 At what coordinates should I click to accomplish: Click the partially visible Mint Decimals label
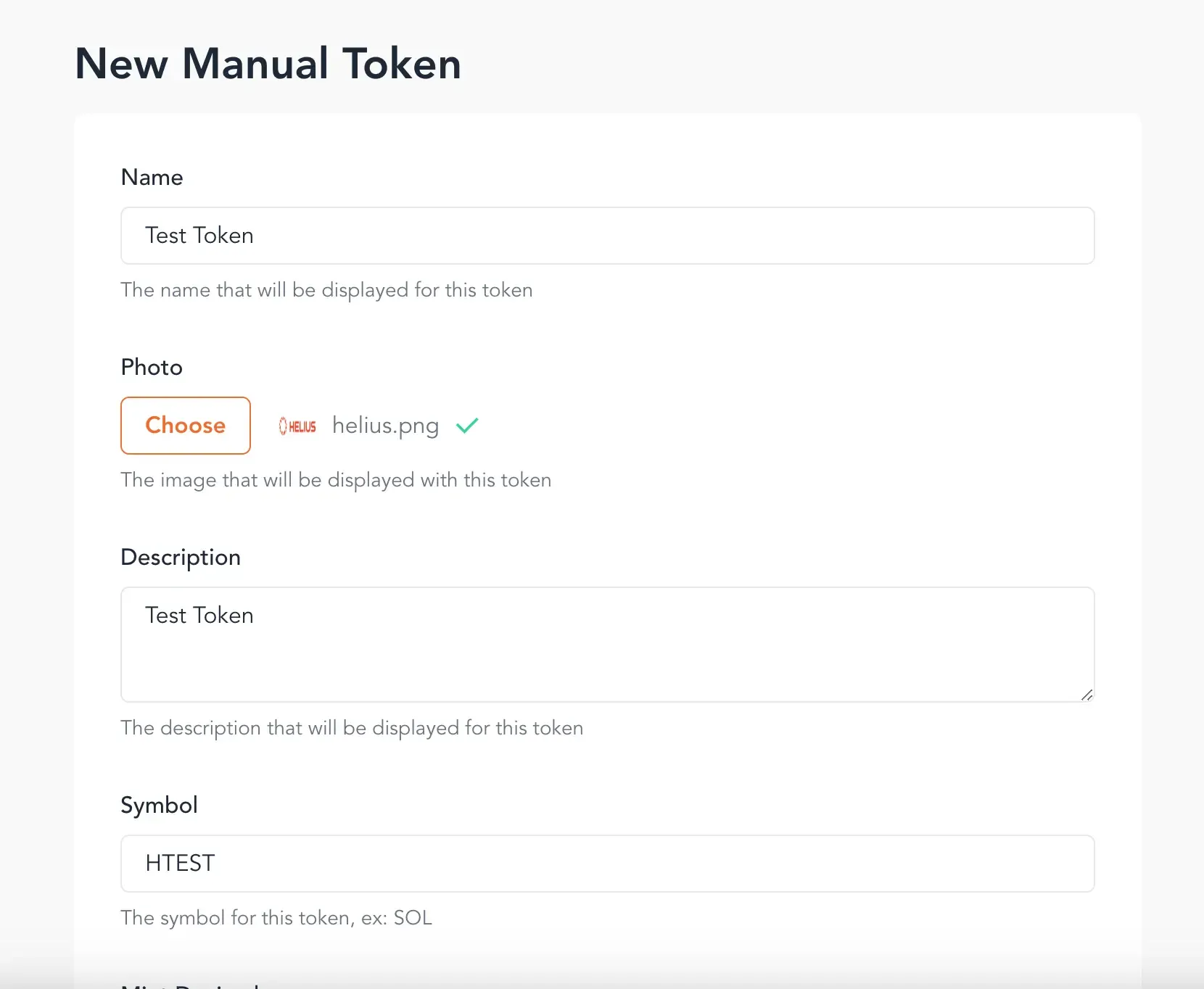coord(188,985)
